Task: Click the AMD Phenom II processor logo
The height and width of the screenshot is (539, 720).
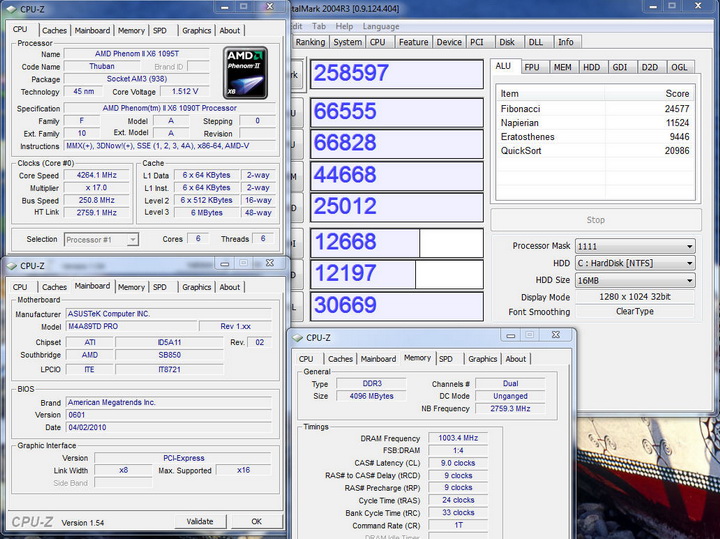Action: point(245,73)
